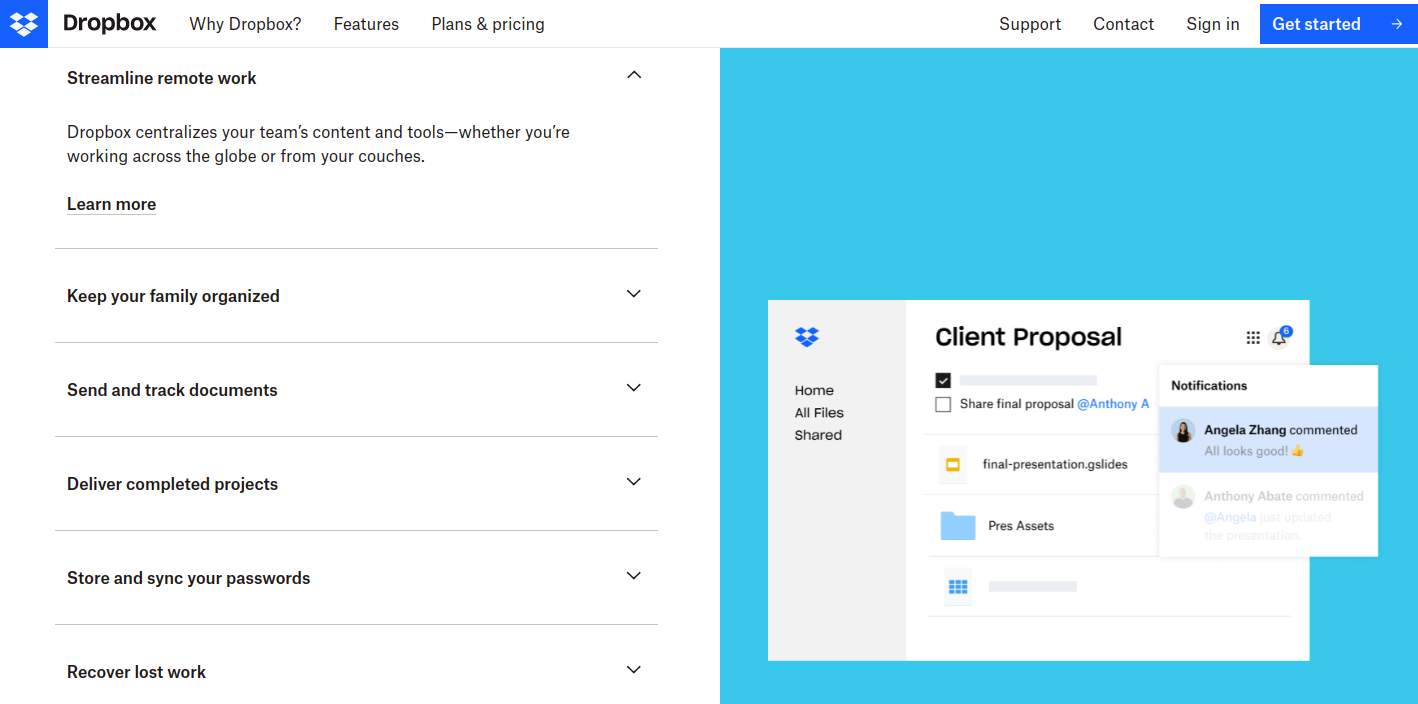Click the notification bell icon with badge
This screenshot has height=704, width=1418.
pos(1280,337)
